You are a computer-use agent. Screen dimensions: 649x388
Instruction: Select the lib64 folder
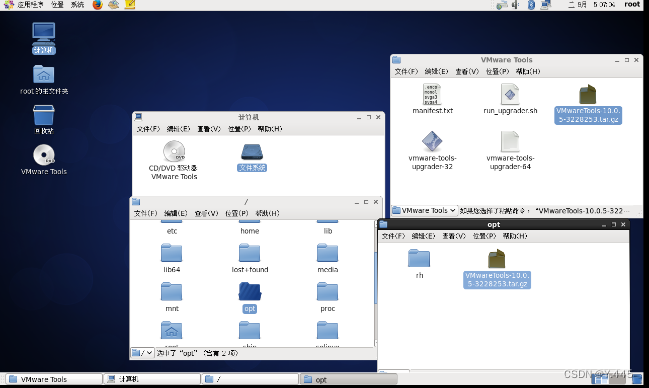[171, 258]
